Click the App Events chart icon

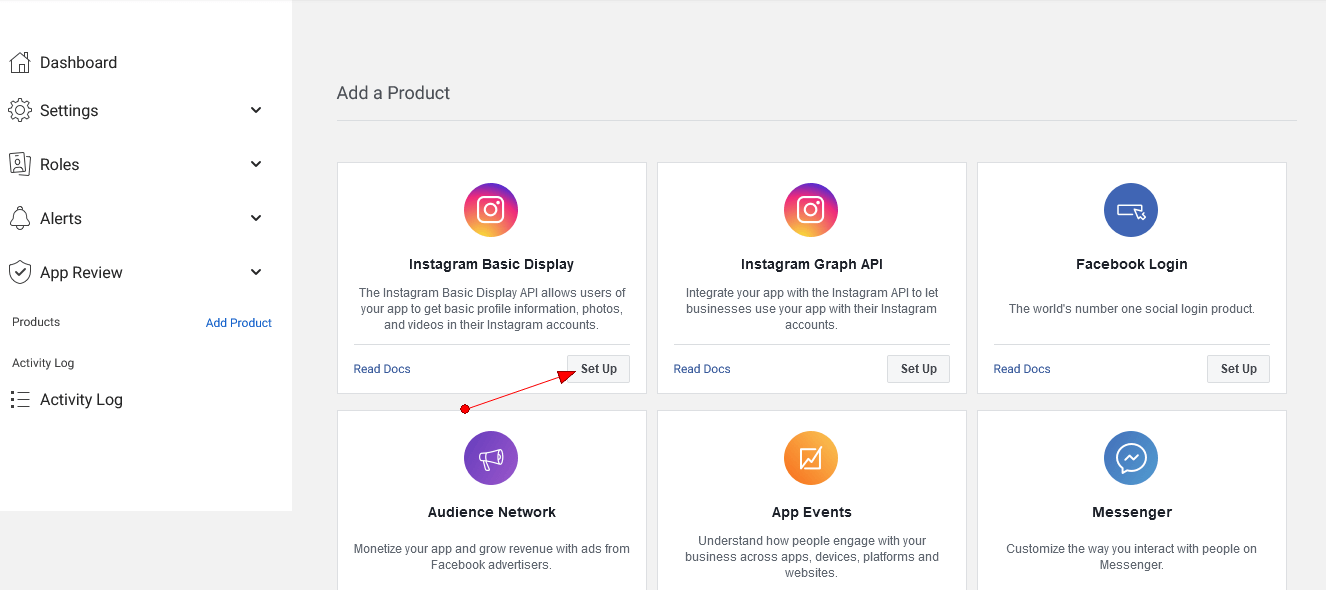[811, 458]
